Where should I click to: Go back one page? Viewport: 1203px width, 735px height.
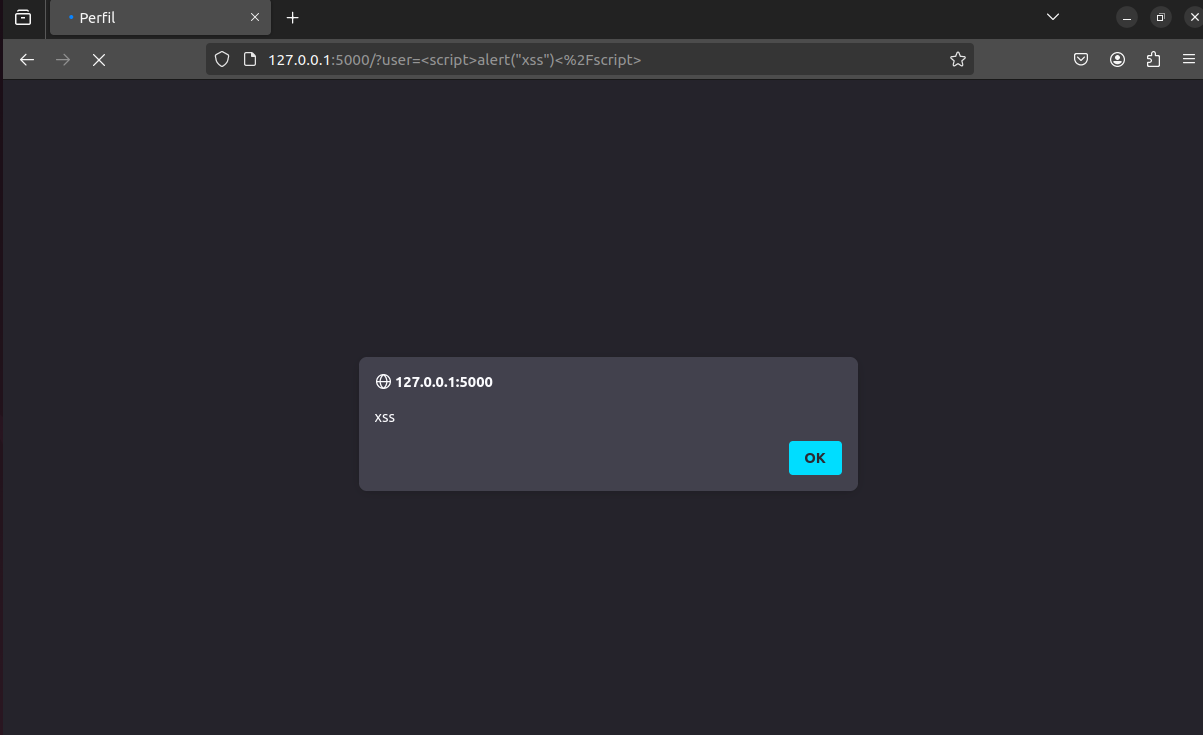(x=27, y=60)
